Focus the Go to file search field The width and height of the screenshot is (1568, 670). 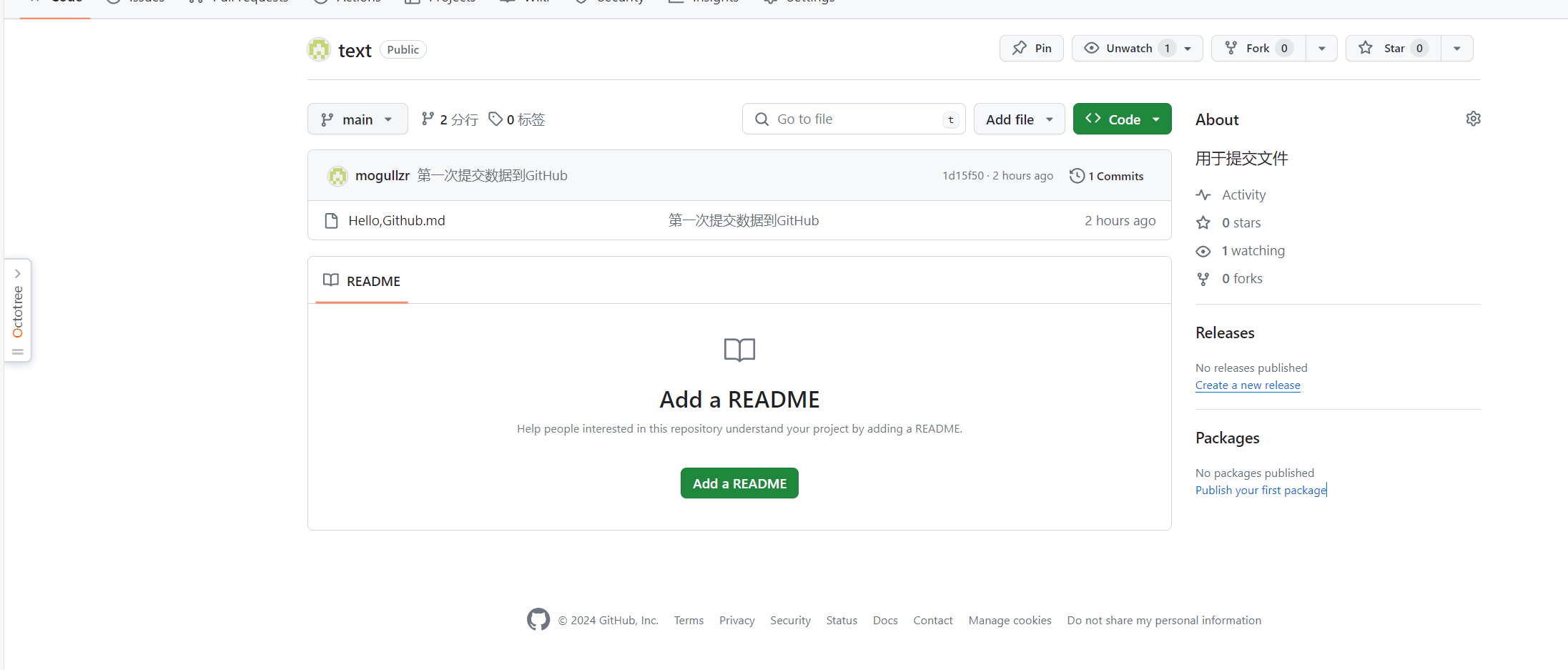pyautogui.click(x=854, y=119)
